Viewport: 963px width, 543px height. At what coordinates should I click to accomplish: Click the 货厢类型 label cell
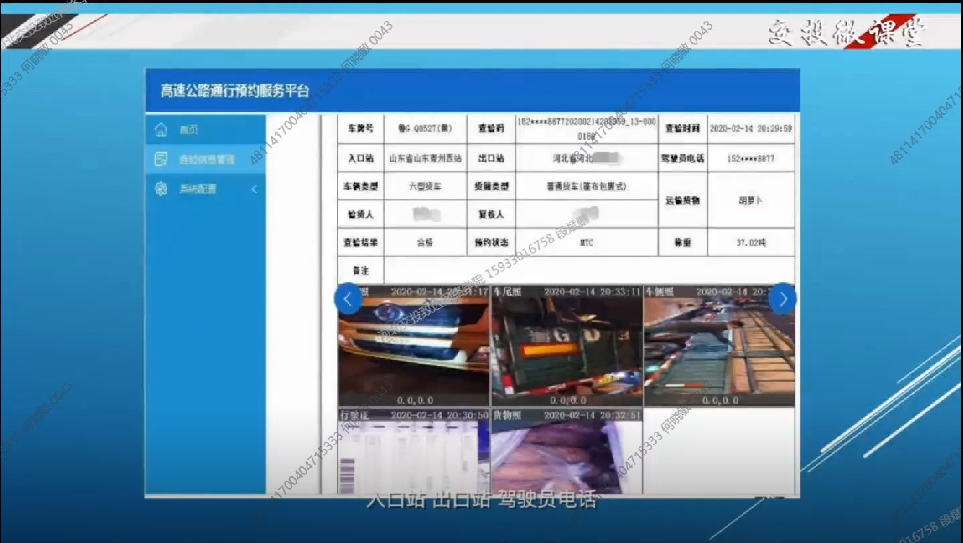pyautogui.click(x=491, y=186)
